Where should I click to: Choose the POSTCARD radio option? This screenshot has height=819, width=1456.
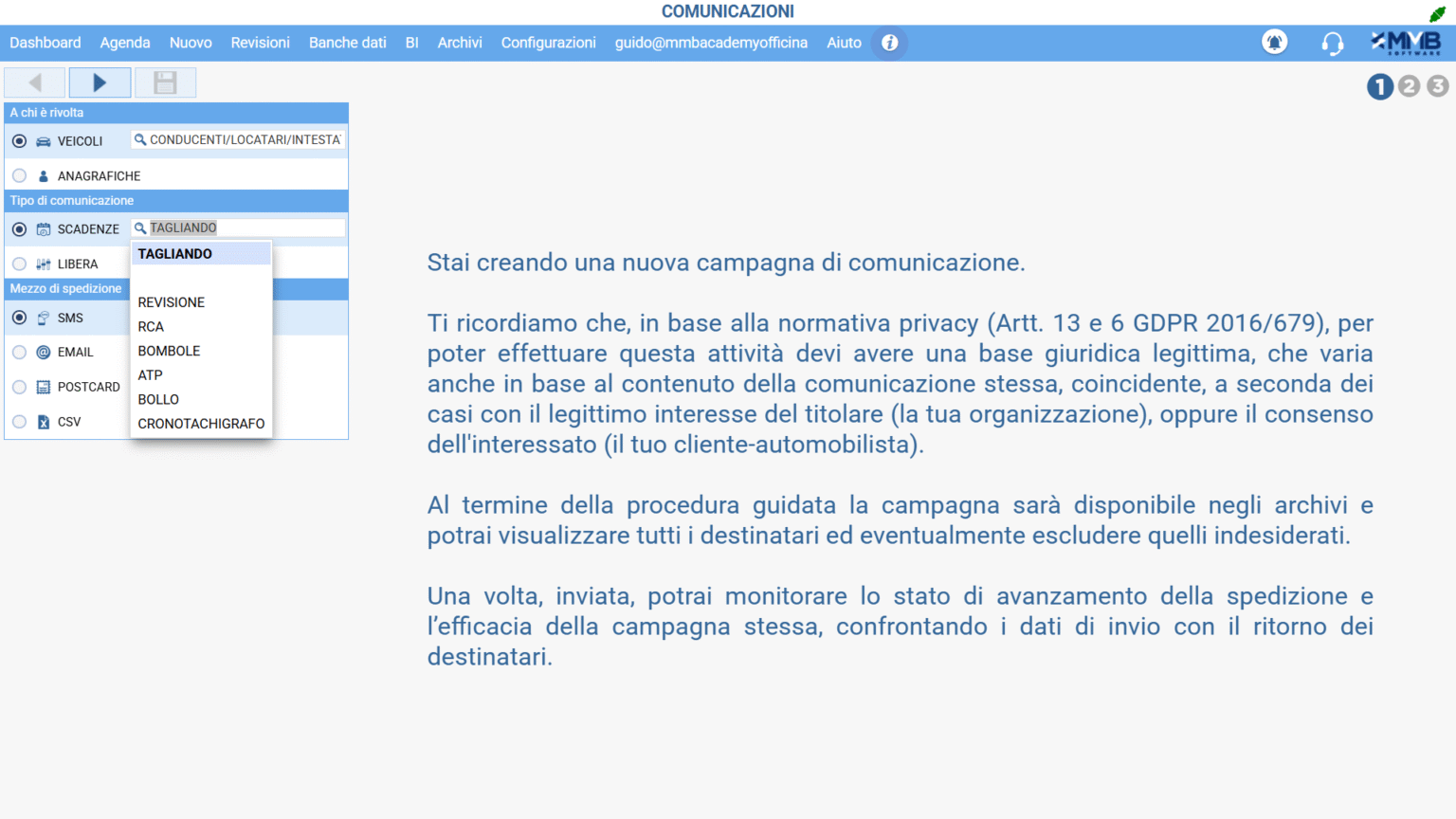tap(20, 387)
